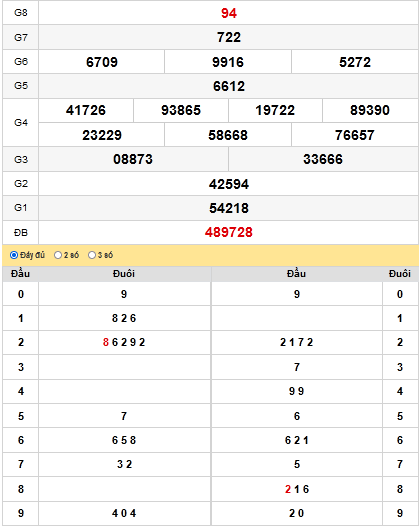
Task: Click the red 8 in head row 2
Action: click(x=106, y=342)
